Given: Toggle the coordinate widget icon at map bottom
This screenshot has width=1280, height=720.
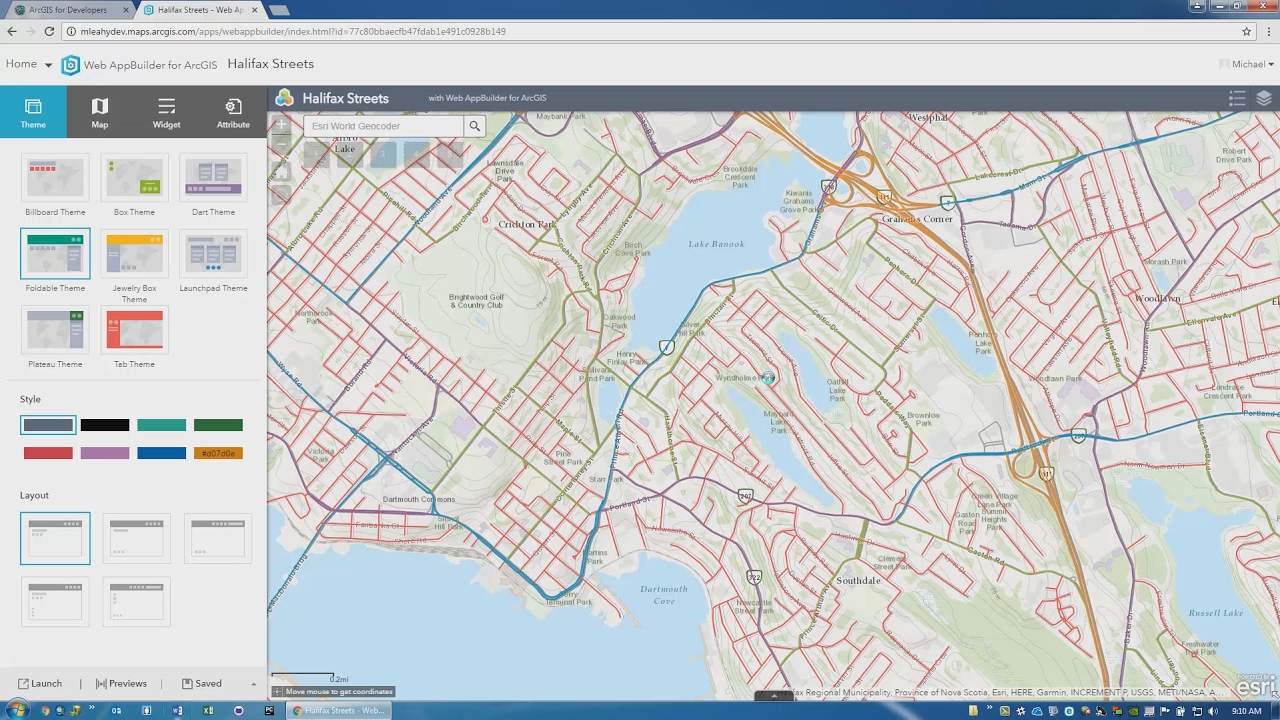Looking at the screenshot, I should tap(277, 691).
